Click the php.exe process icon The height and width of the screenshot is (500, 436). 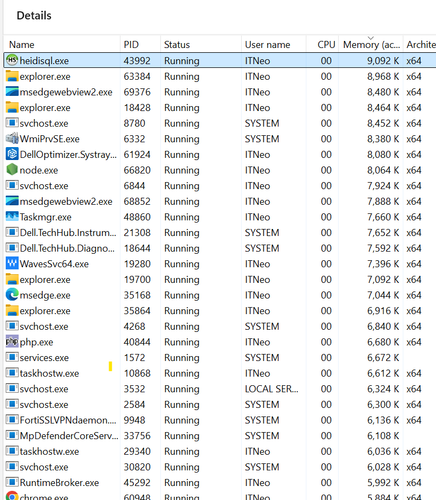[x=12, y=342]
